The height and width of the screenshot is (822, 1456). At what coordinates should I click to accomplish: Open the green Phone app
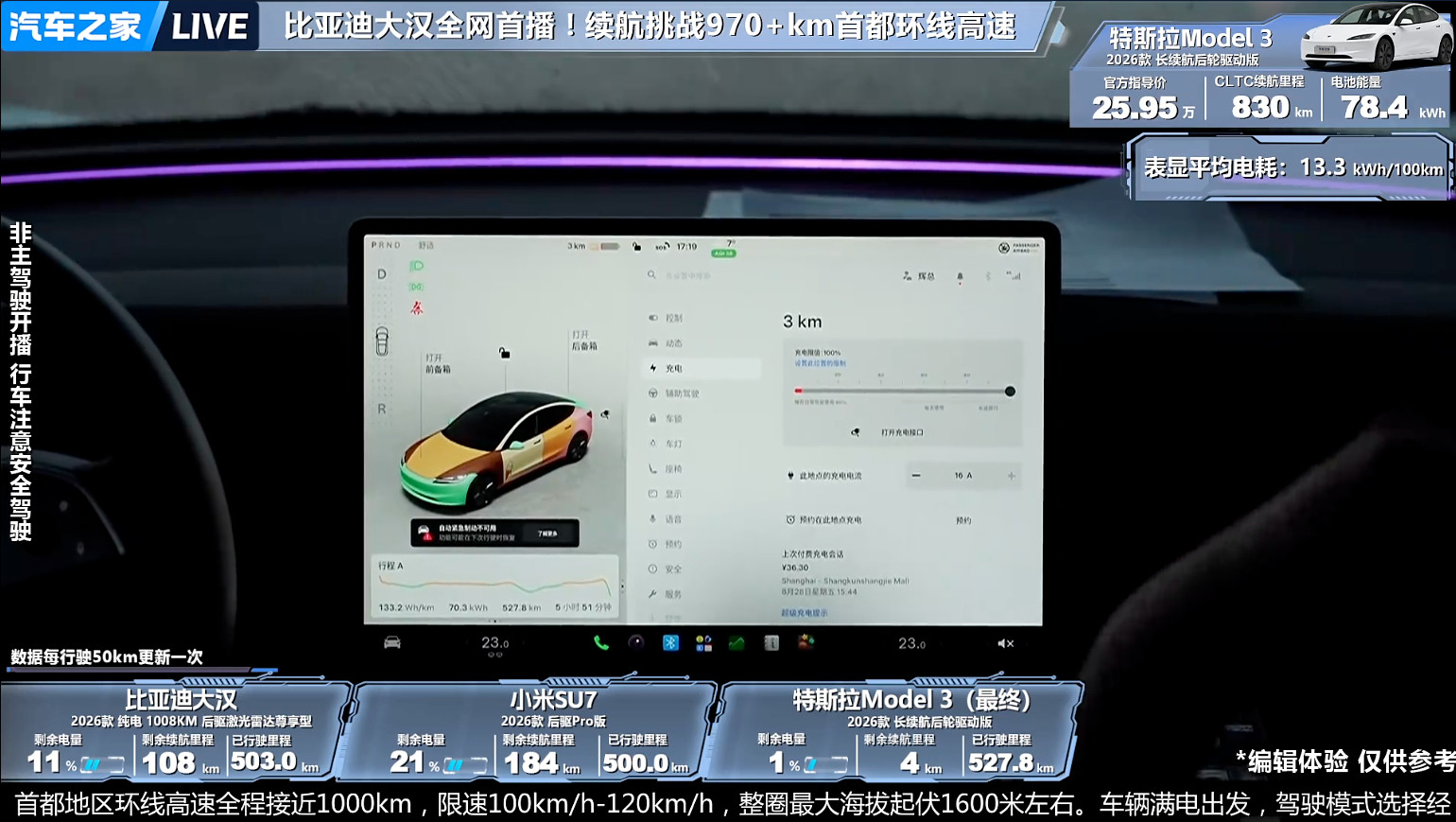(601, 643)
